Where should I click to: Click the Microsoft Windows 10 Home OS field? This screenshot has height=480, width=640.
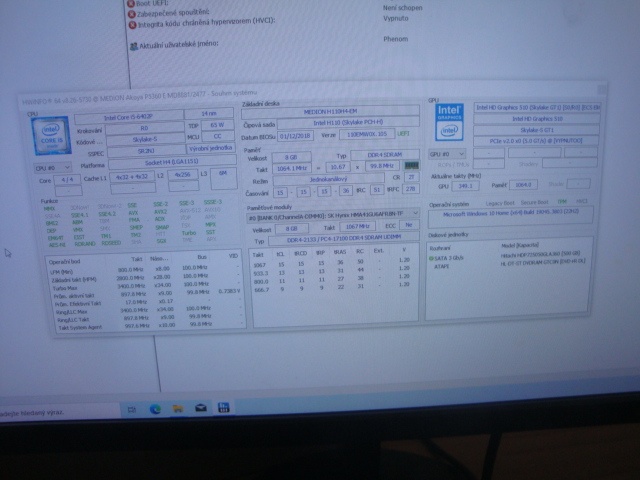[510, 215]
